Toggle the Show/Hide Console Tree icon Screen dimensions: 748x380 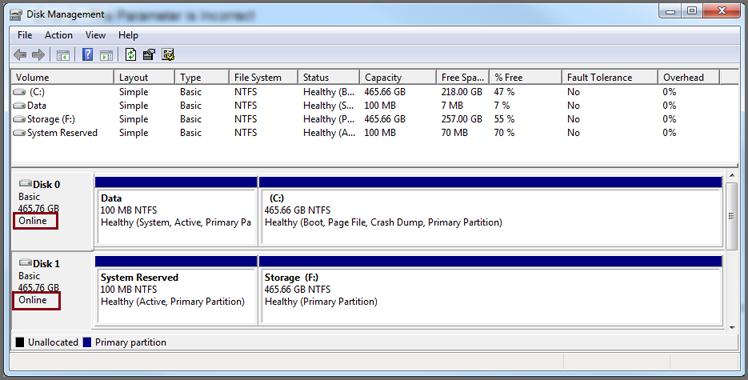pos(63,55)
